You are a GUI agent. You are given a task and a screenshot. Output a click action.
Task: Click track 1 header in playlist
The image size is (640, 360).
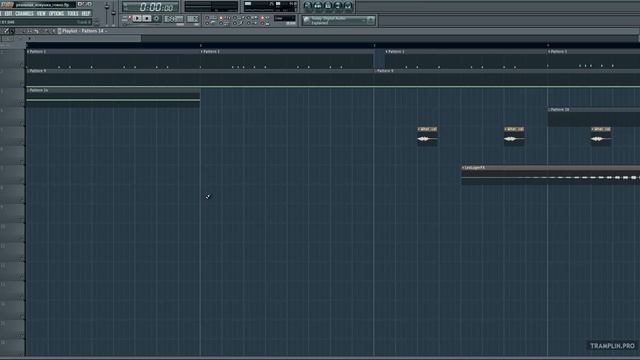[12, 58]
